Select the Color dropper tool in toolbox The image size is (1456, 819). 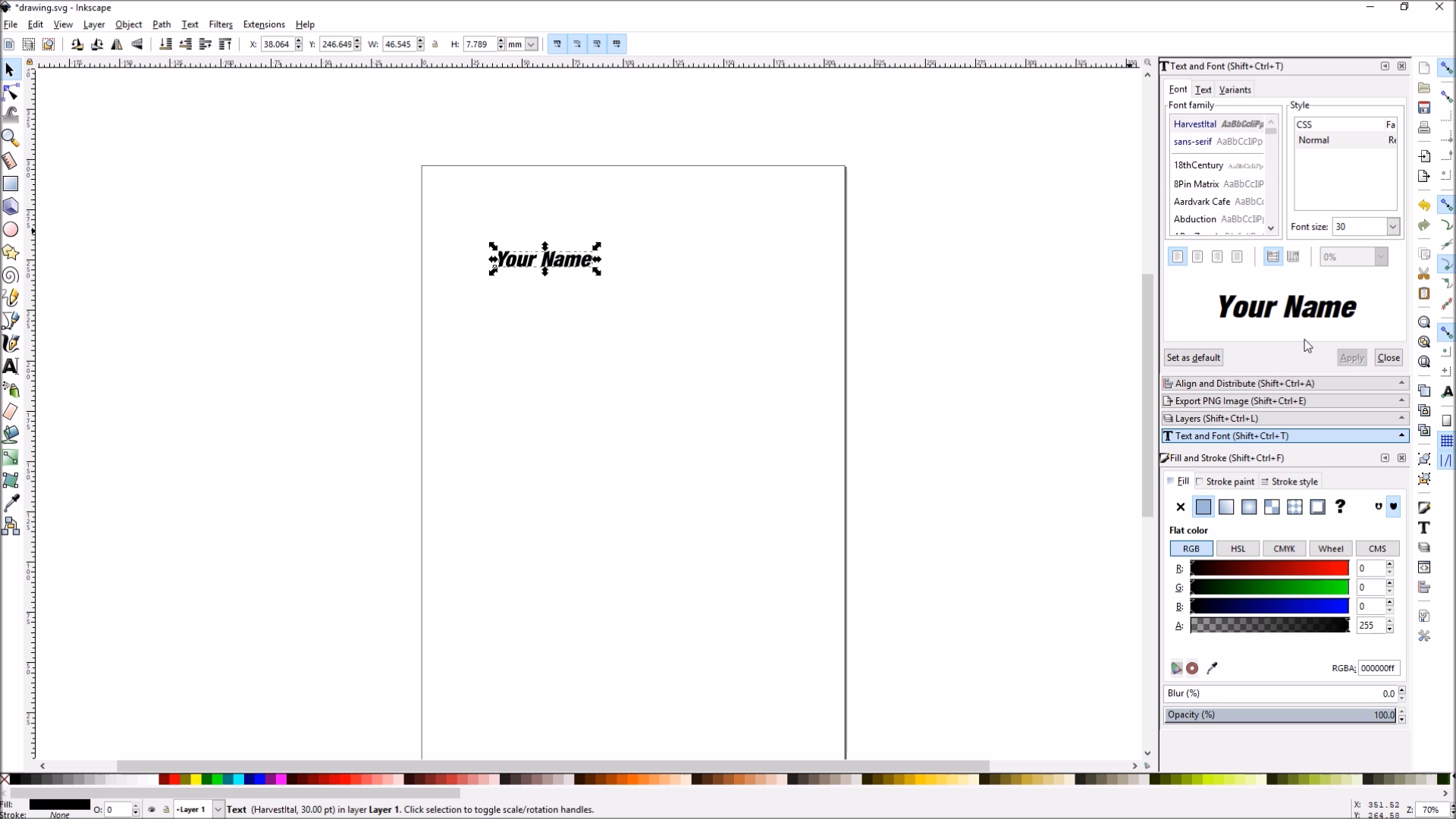pyautogui.click(x=11, y=503)
